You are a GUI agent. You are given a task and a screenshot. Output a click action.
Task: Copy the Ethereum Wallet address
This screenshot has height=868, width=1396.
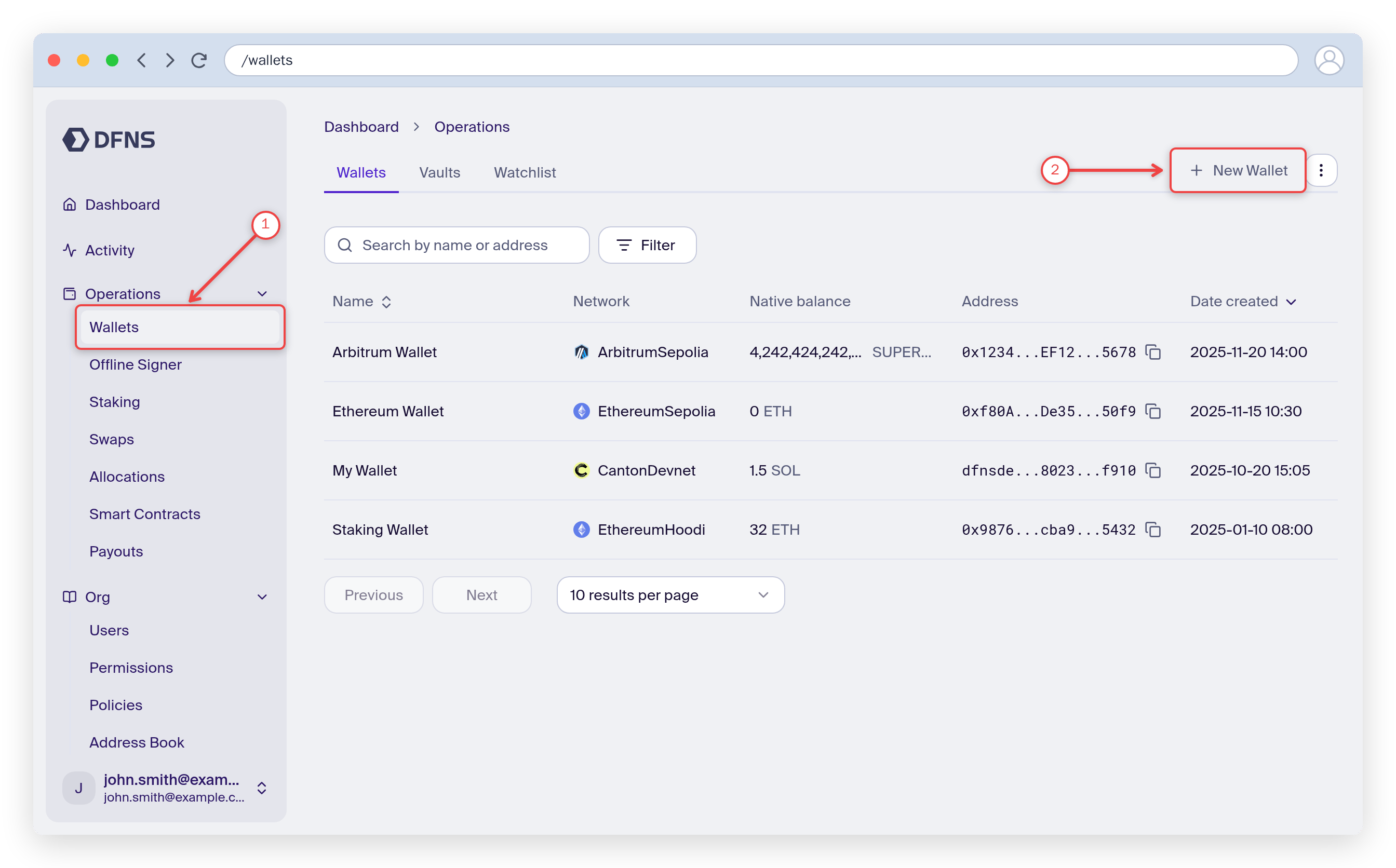(1153, 411)
